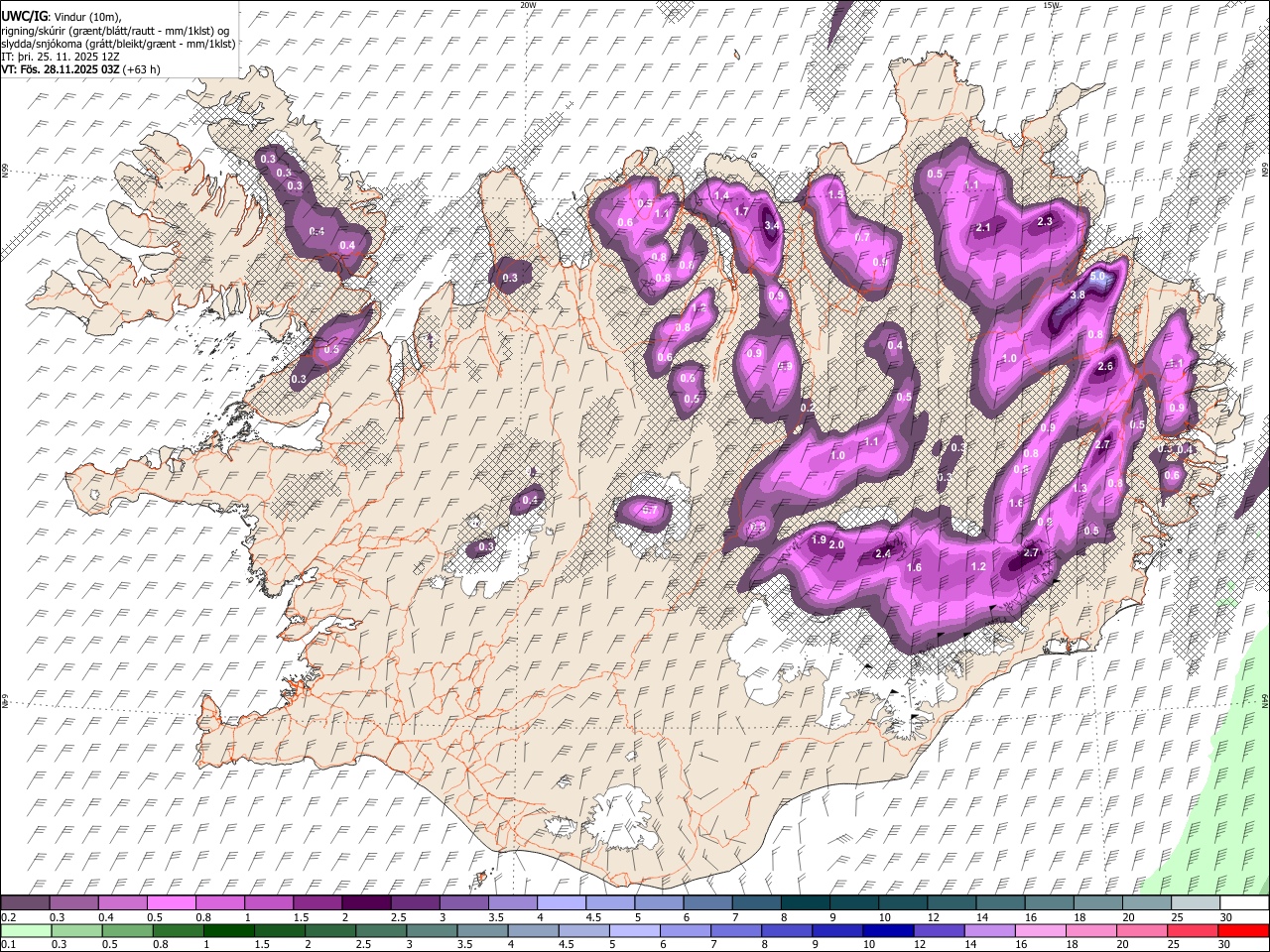1270x952 pixels.
Task: Click the 1.9 snowfall value on map
Action: 819,540
